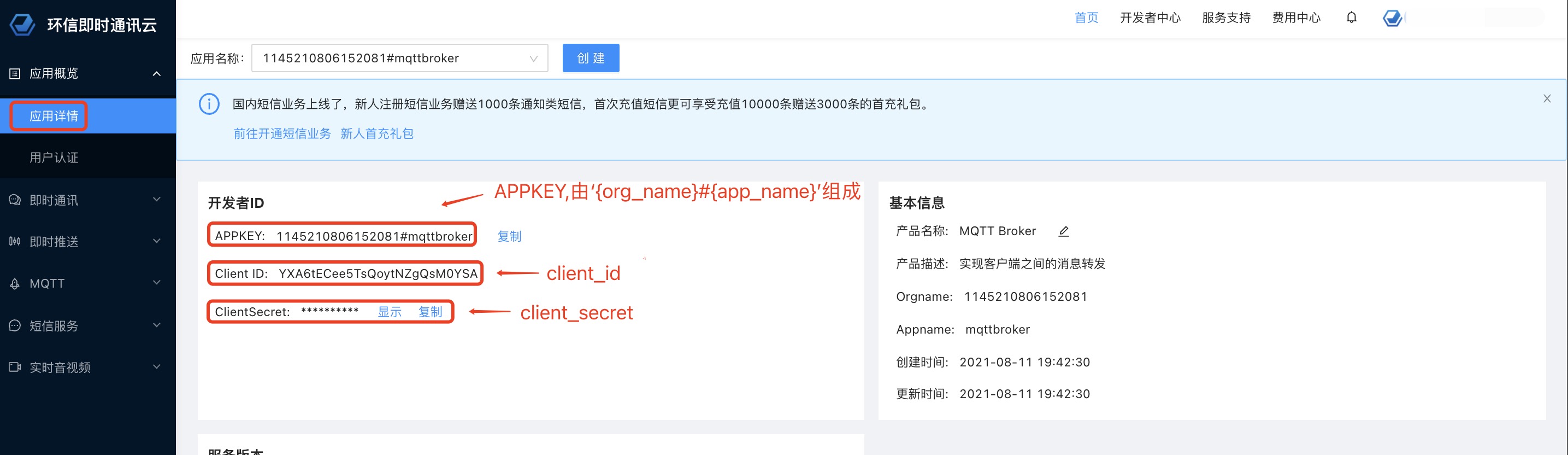Go to 首页 in top navigation

tap(1086, 17)
